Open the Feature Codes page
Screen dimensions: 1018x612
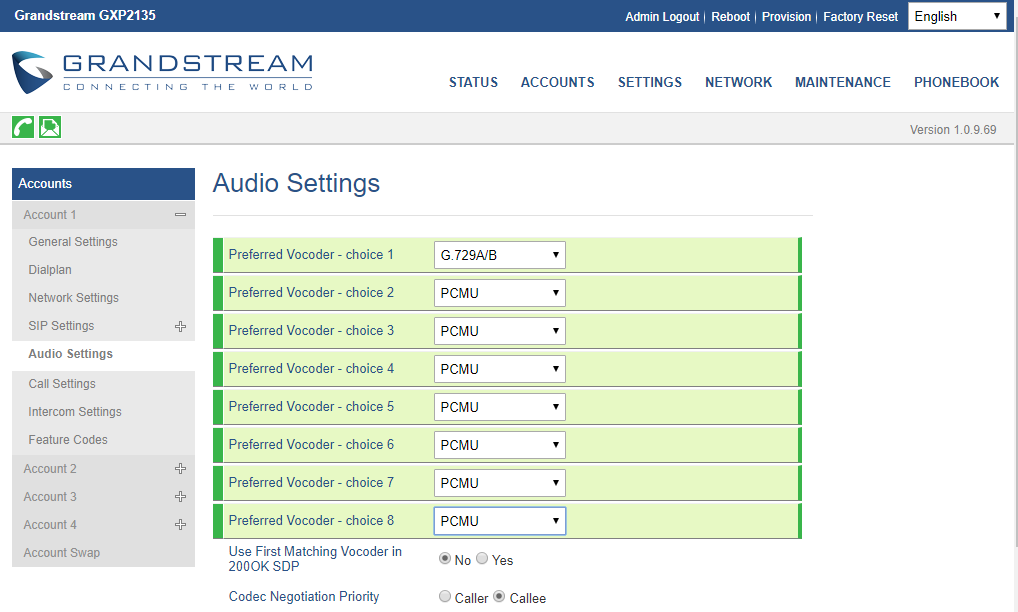[x=67, y=439]
